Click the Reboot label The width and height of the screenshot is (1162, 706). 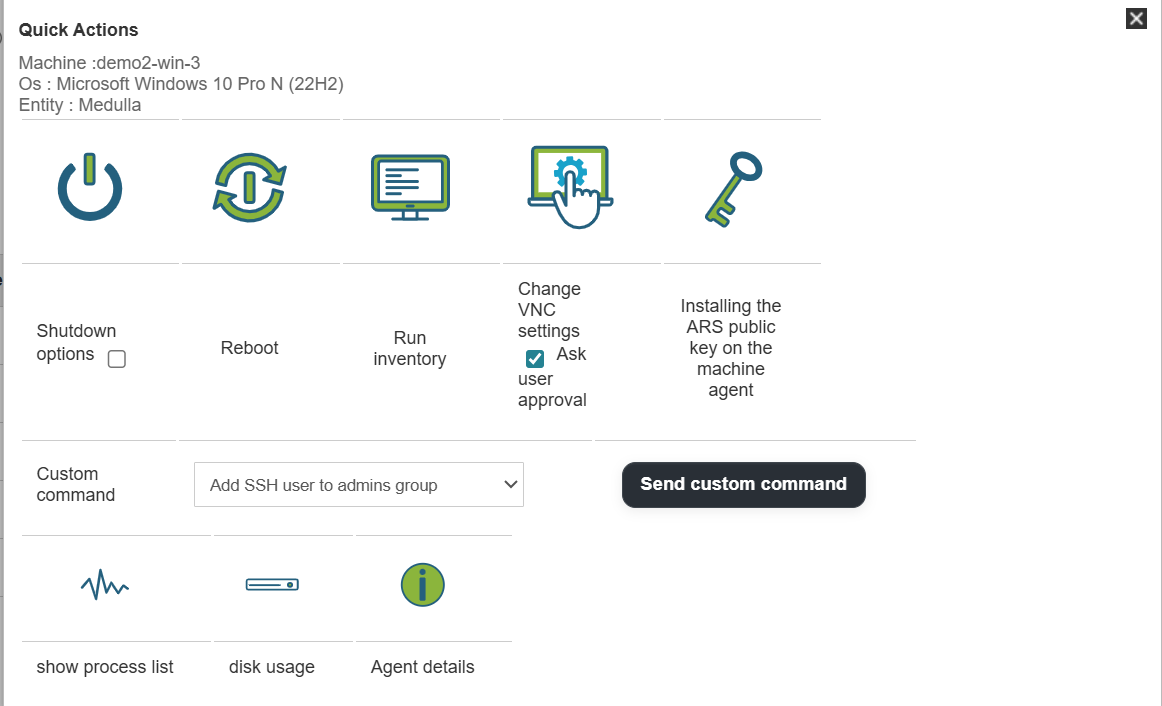pyautogui.click(x=250, y=348)
